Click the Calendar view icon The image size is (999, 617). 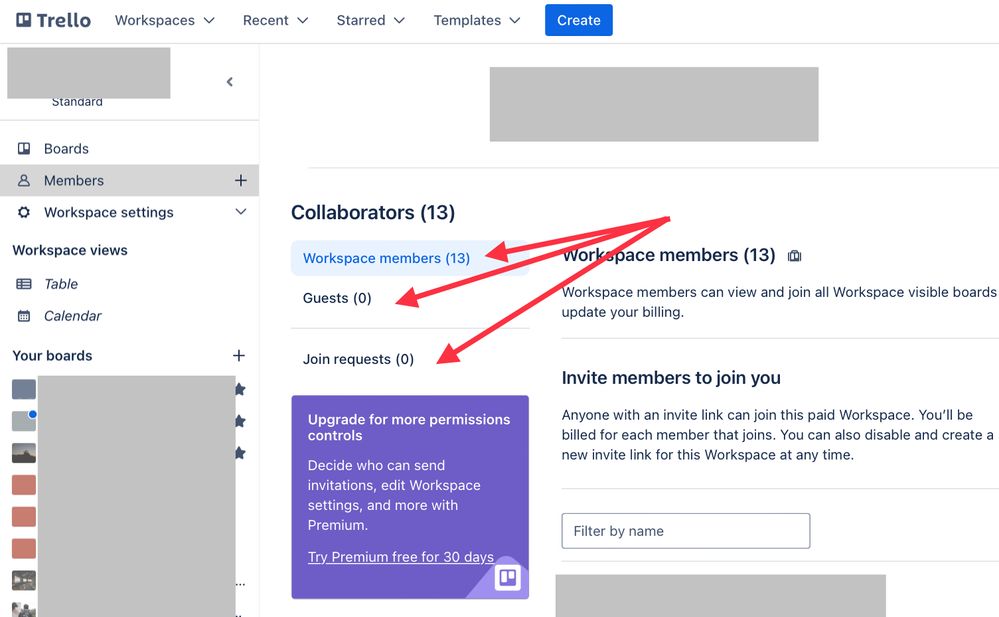pos(24,316)
